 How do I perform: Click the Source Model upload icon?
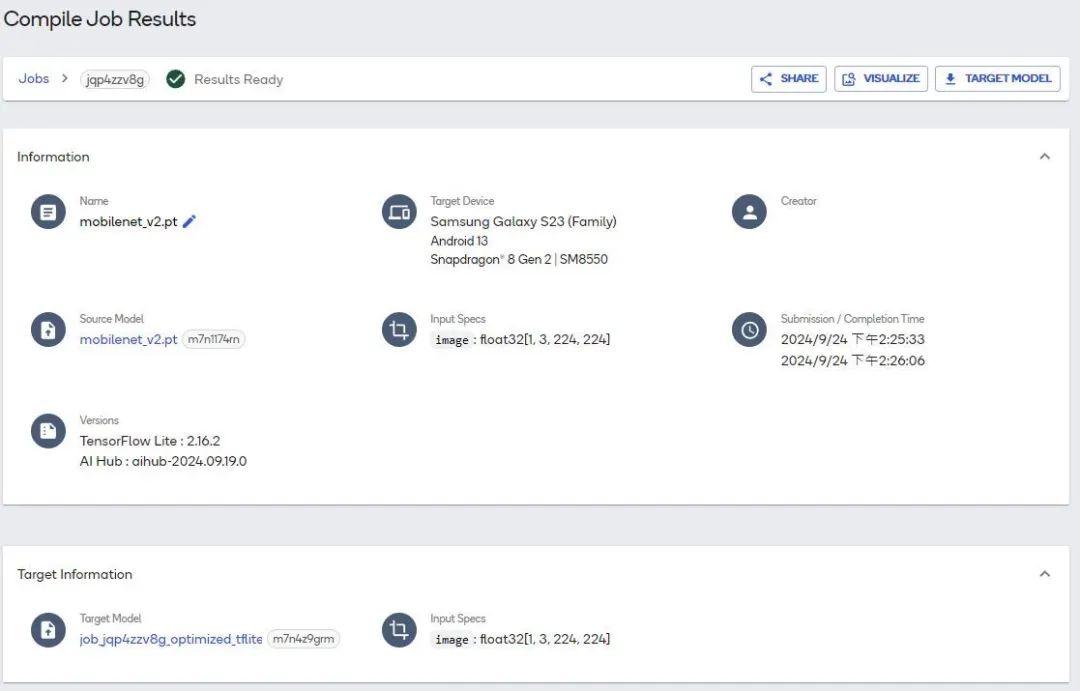pyautogui.click(x=48, y=330)
